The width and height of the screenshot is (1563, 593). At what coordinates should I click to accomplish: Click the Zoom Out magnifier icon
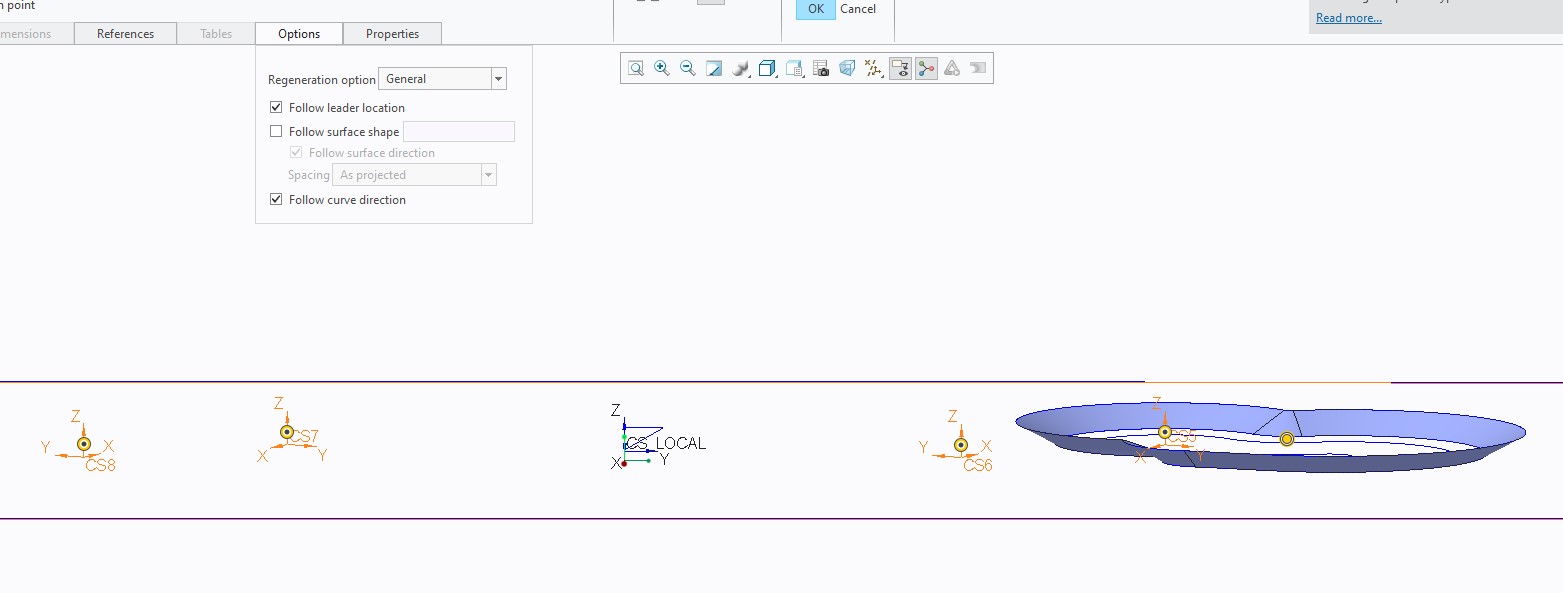tap(688, 68)
